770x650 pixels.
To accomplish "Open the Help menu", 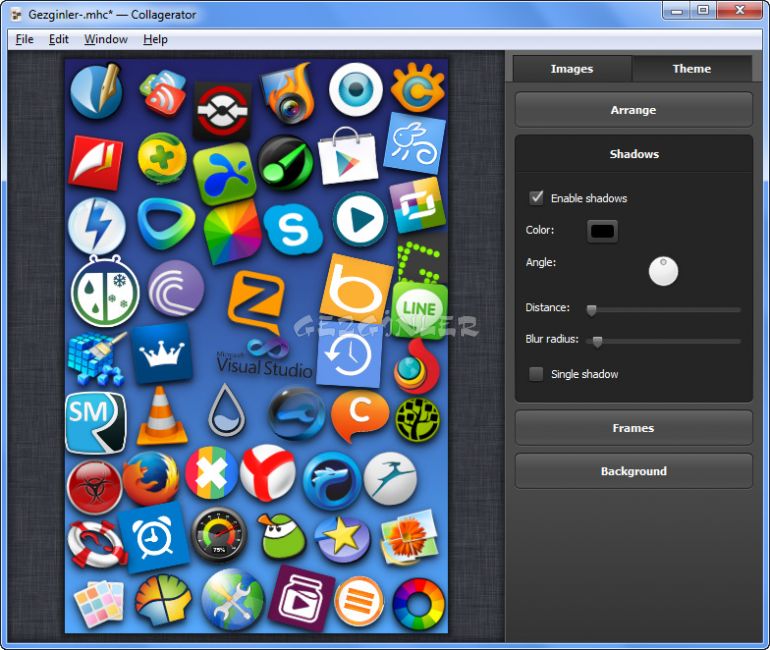I will point(155,39).
